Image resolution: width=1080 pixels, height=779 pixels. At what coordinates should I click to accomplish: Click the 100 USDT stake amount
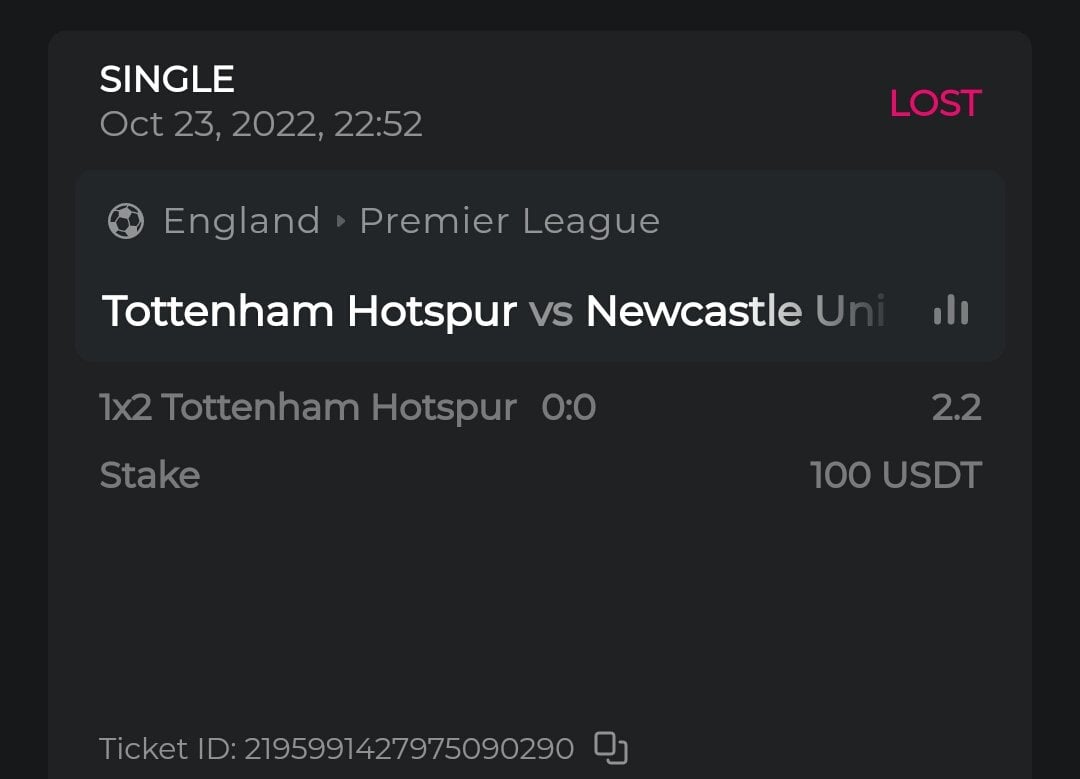[896, 475]
